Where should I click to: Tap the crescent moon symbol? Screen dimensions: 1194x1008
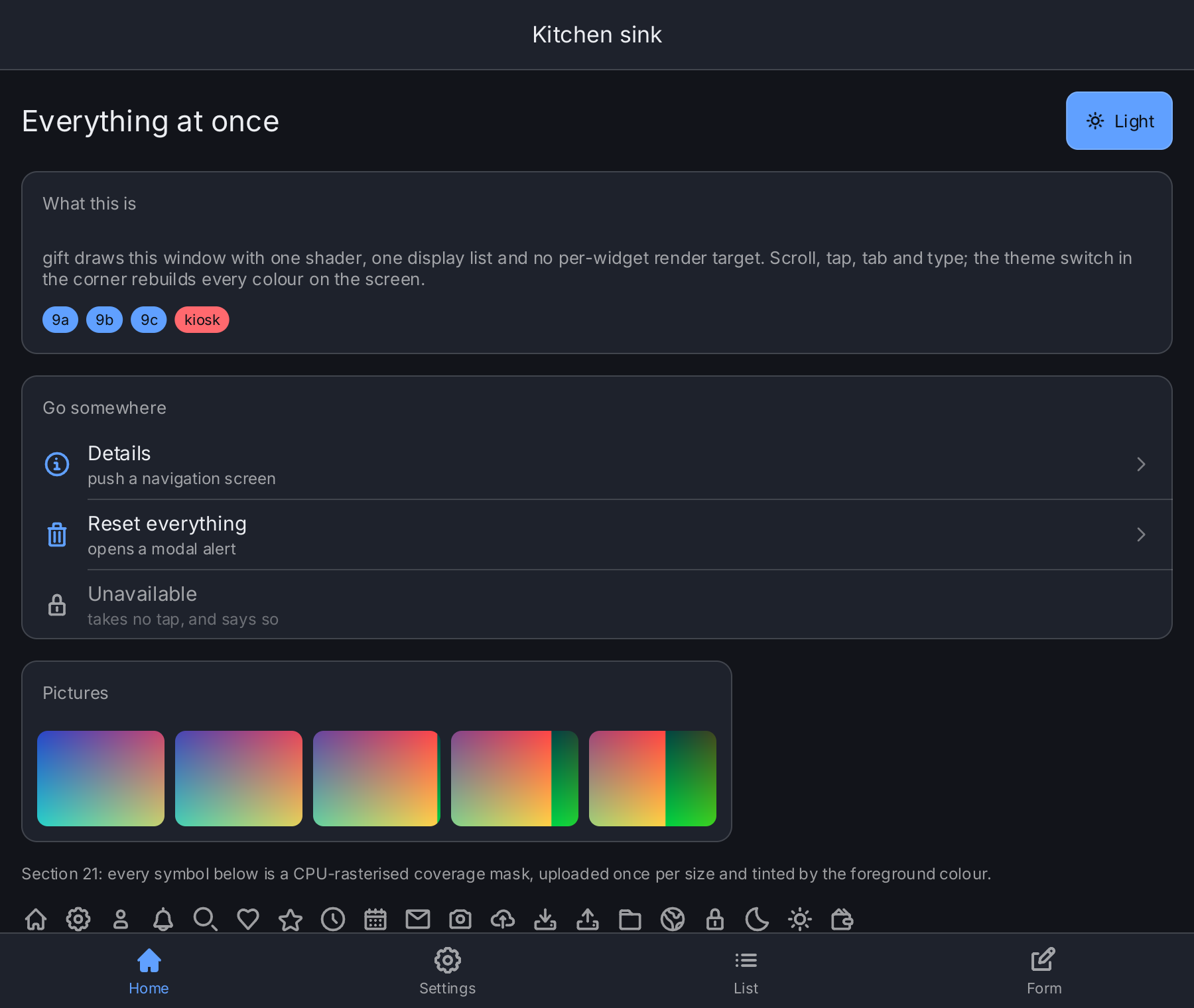point(758,919)
